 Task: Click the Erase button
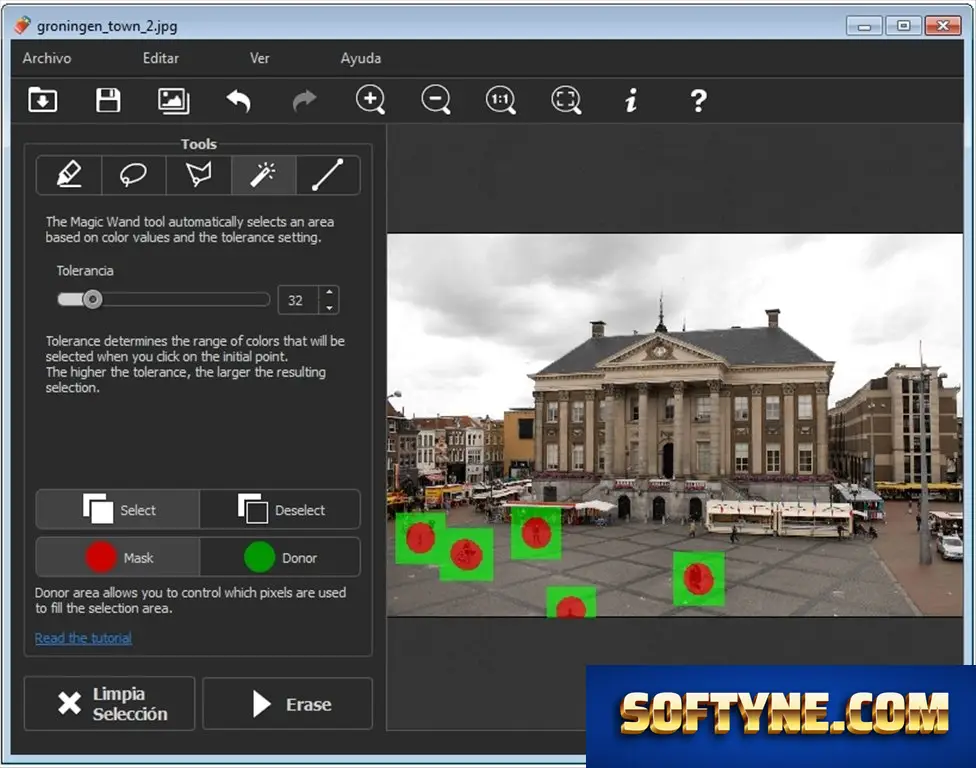click(288, 704)
